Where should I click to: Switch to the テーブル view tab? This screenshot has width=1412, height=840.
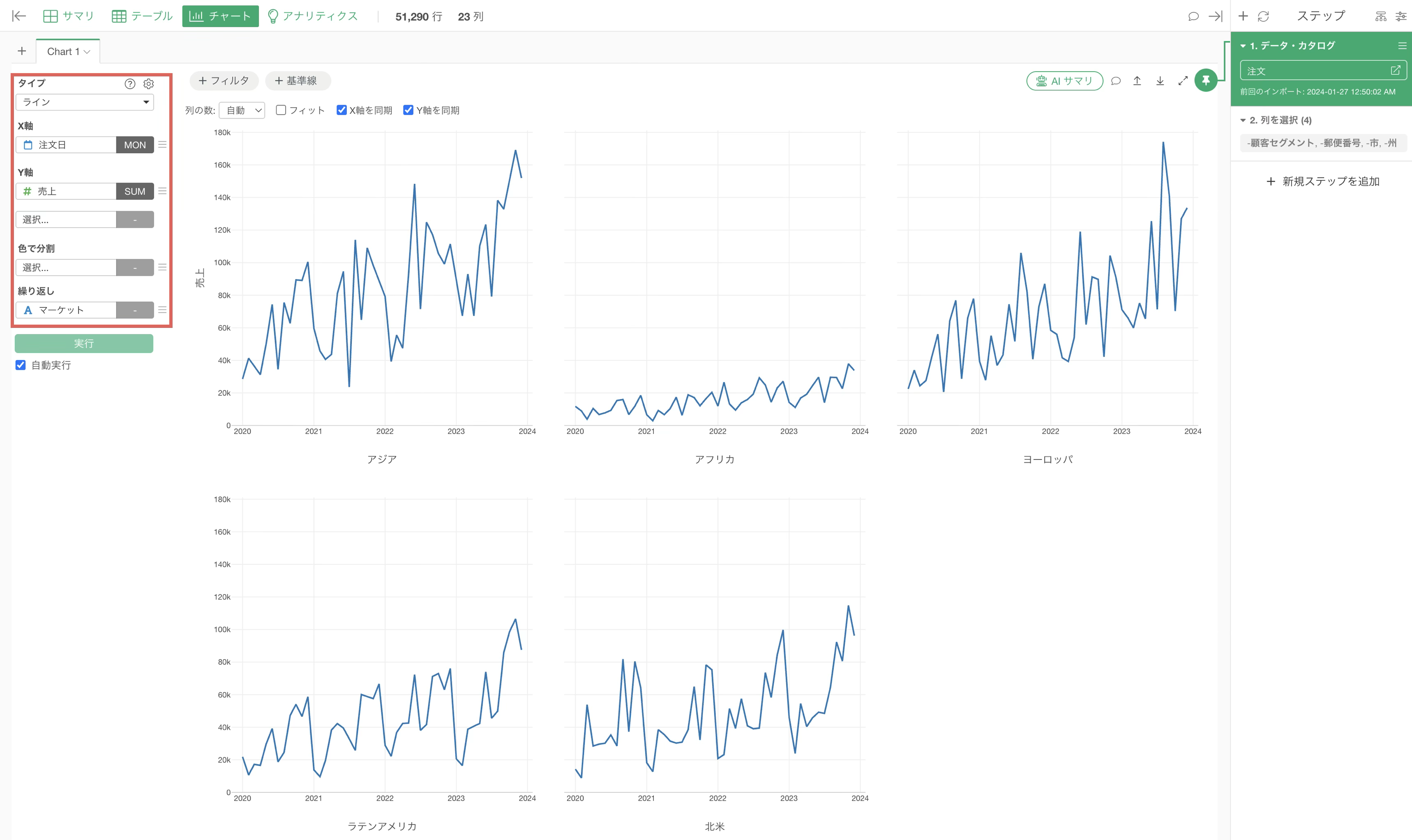142,16
